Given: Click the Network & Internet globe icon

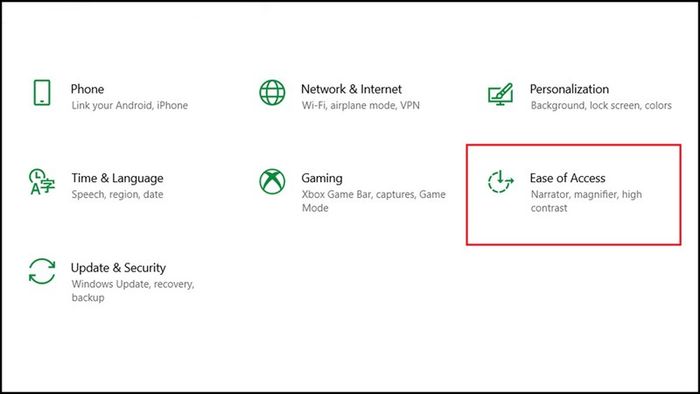Looking at the screenshot, I should tap(272, 93).
